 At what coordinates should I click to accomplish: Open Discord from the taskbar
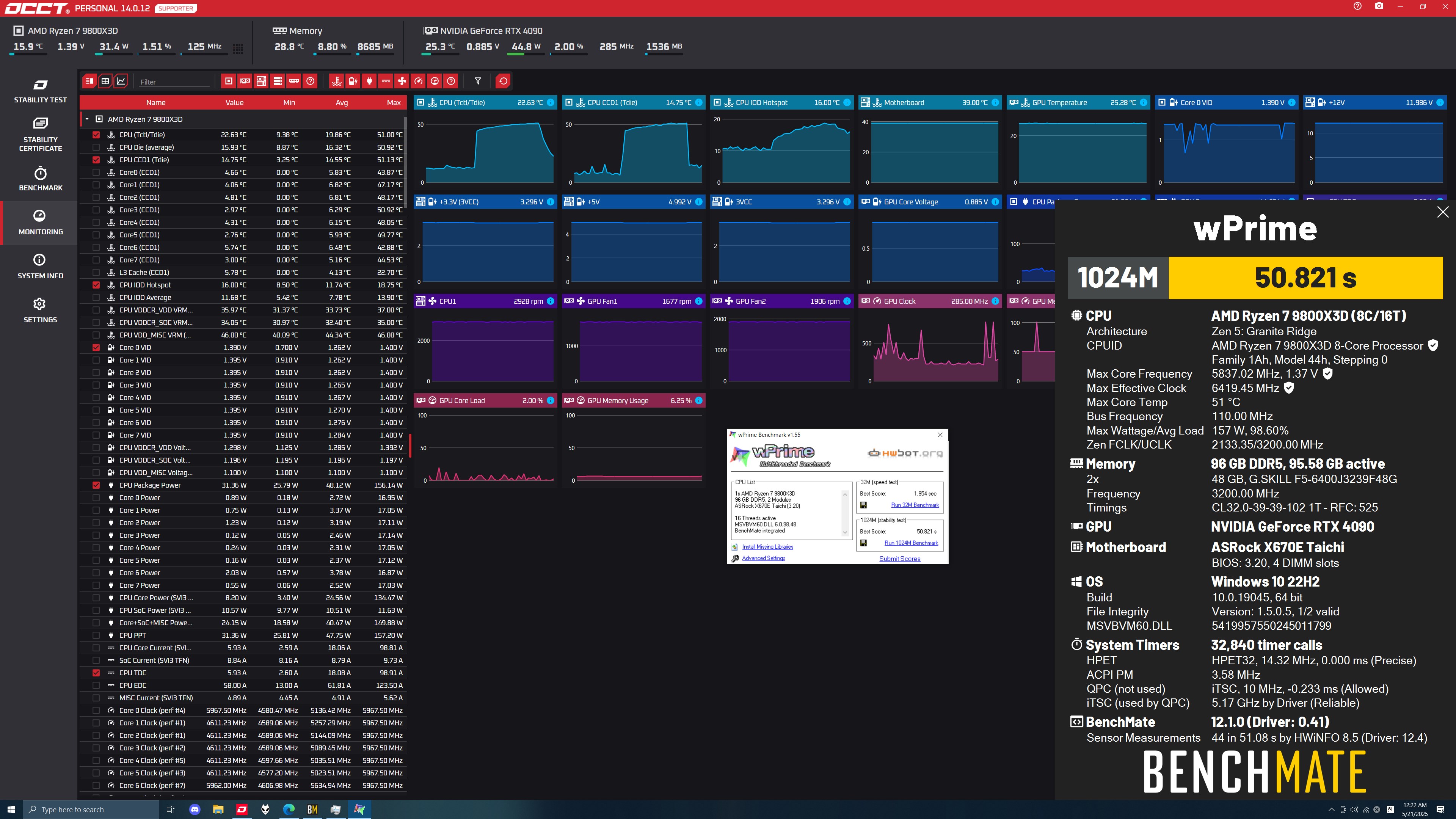point(195,810)
